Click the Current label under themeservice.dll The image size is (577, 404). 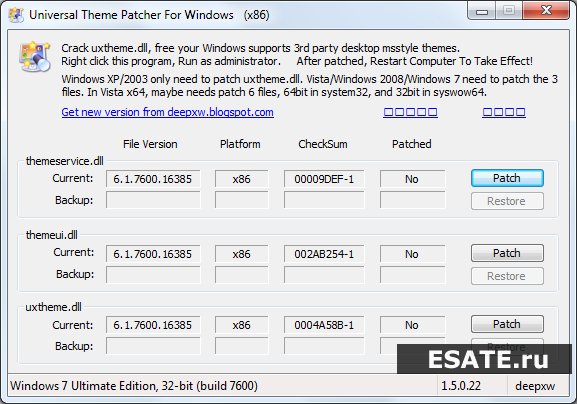[73, 178]
